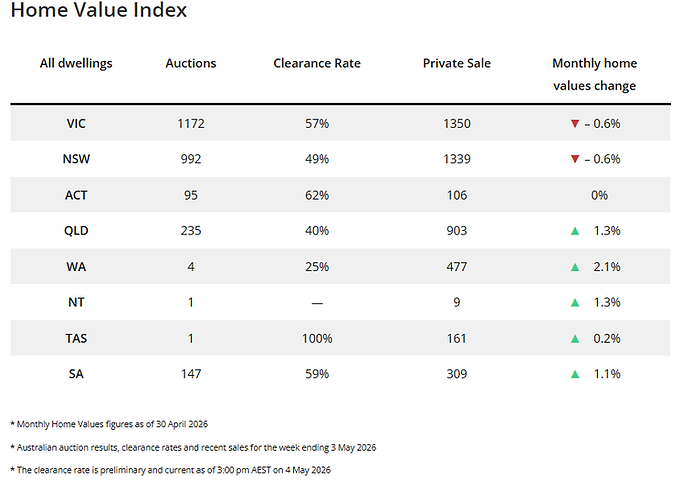
Task: Select the WA row label
Action: 76,267
